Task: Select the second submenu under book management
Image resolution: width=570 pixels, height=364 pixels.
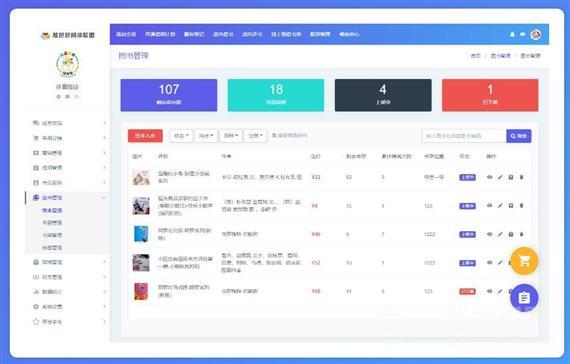Action: click(x=52, y=223)
